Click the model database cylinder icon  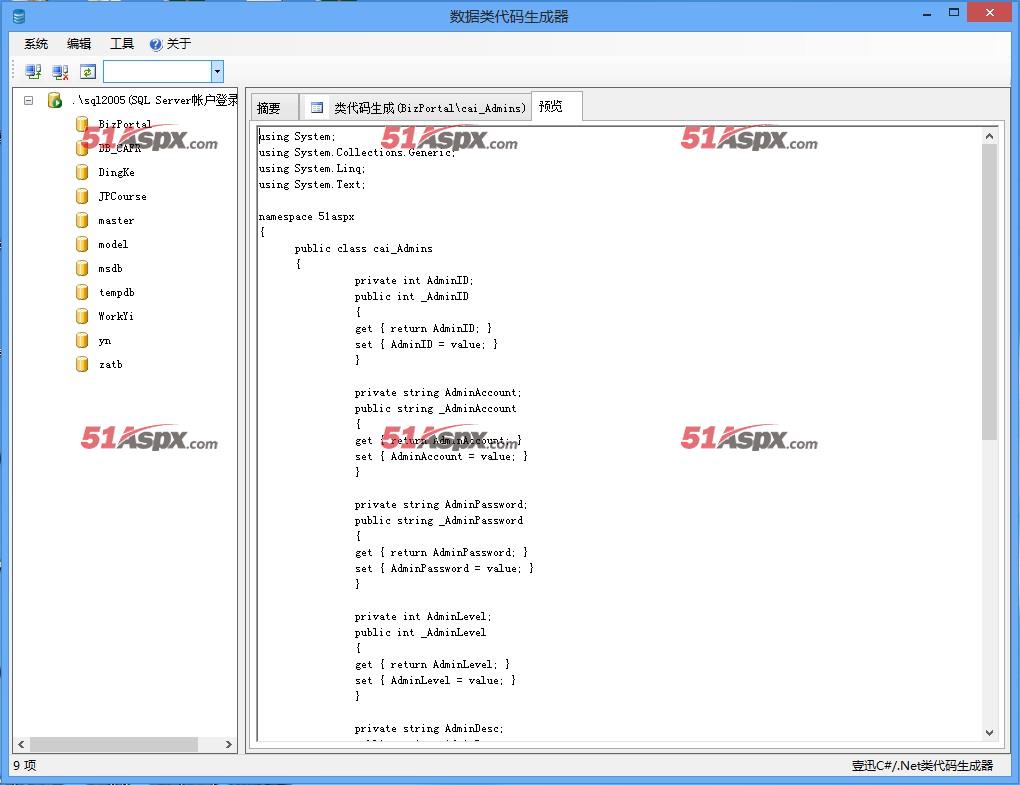click(x=82, y=244)
